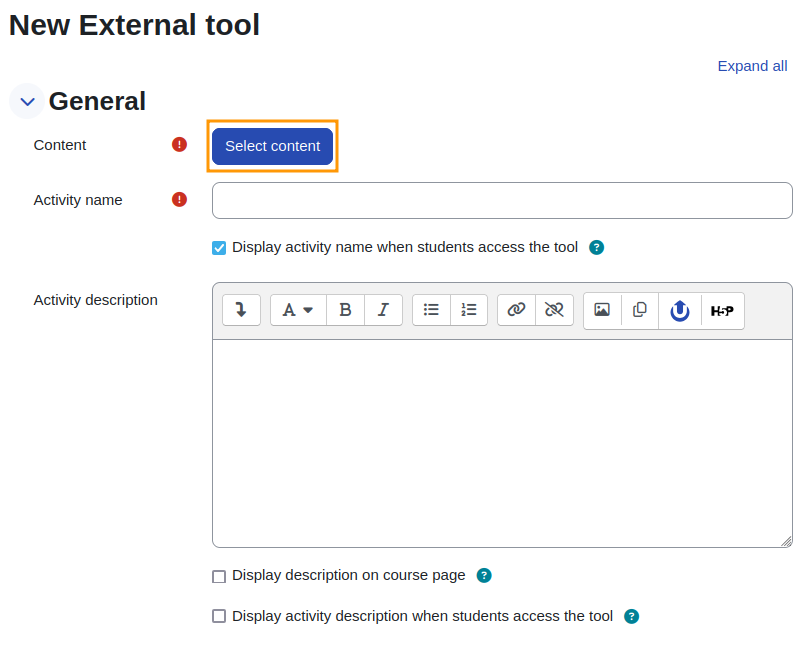Insert H5P content in editor
Image resolution: width=805 pixels, height=646 pixels.
point(722,311)
